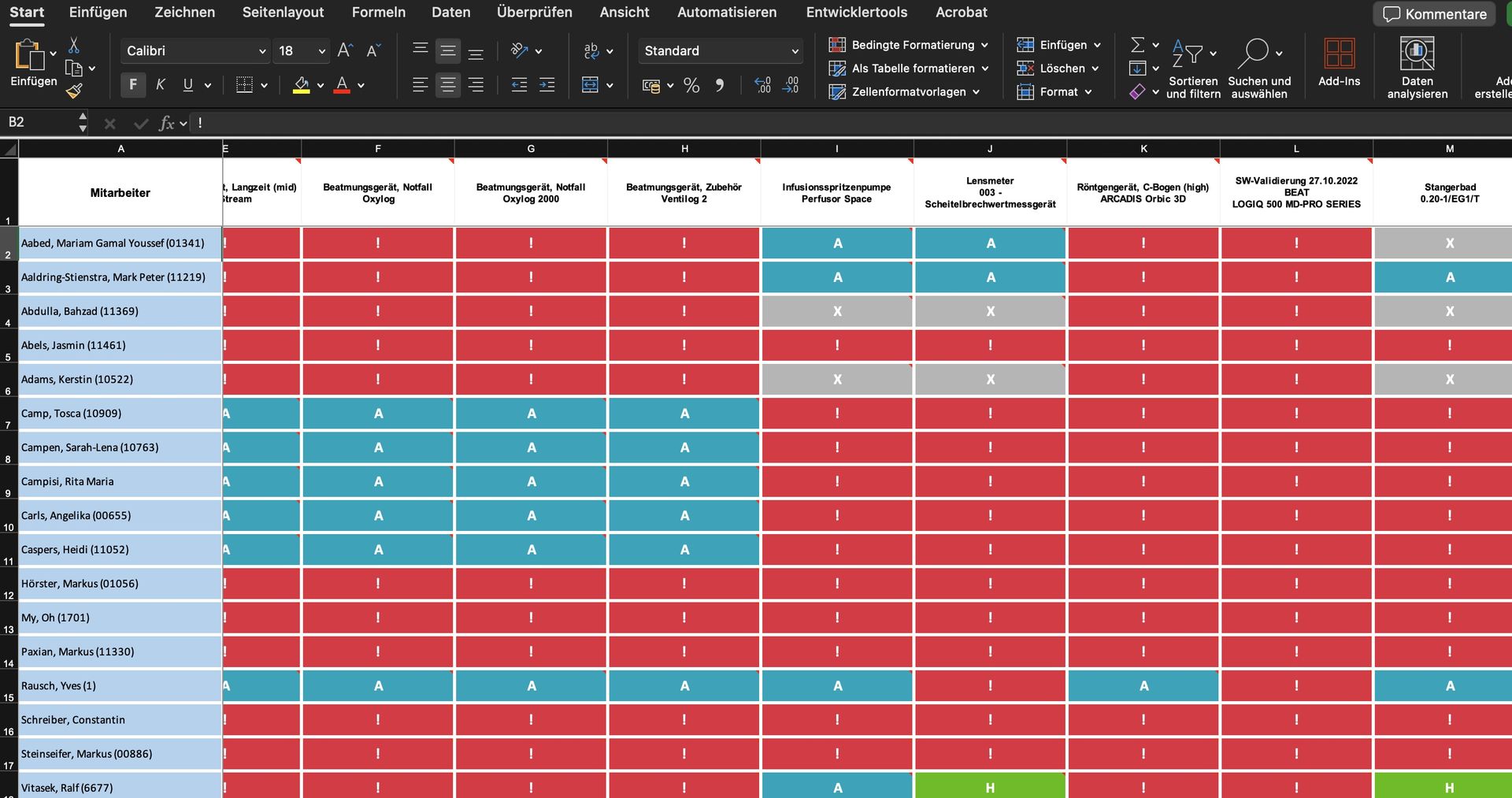Click the percent style icon
The height and width of the screenshot is (798, 1512).
click(x=691, y=85)
